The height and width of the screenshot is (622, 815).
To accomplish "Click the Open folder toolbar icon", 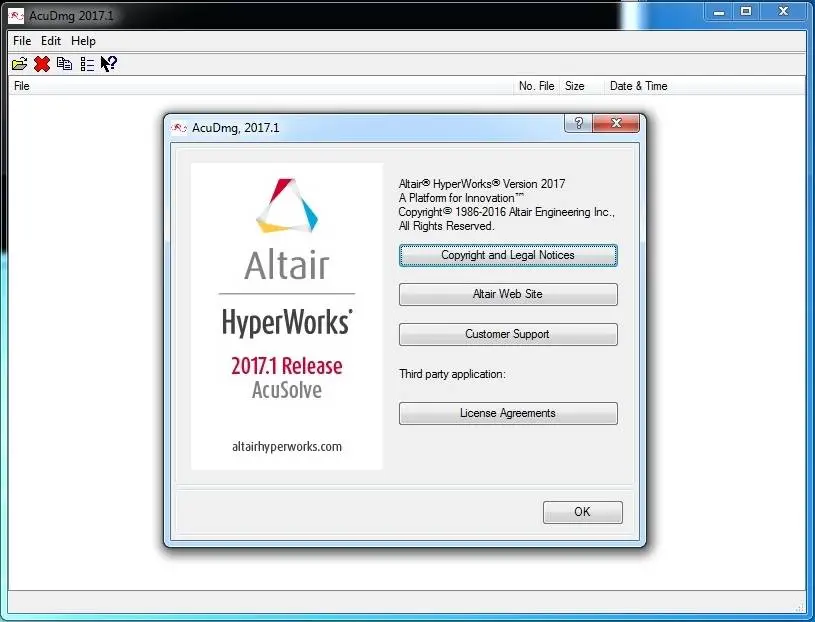I will [x=19, y=64].
